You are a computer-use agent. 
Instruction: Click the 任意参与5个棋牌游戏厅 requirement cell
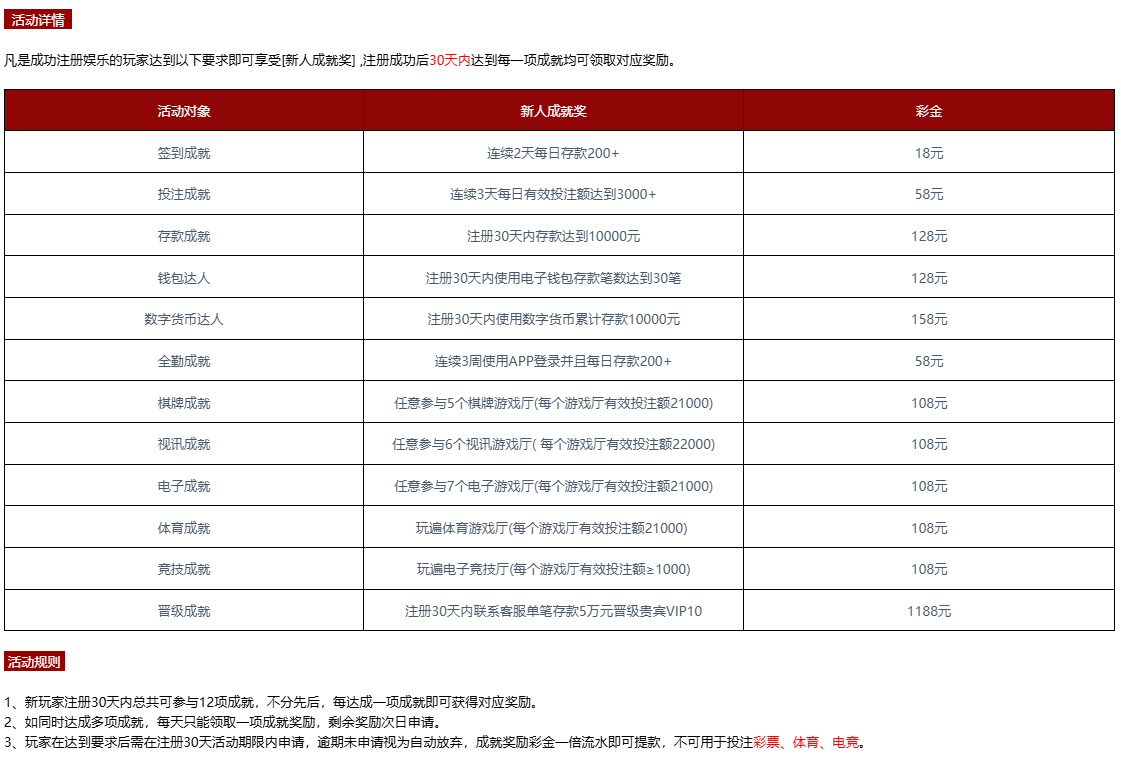pos(553,403)
